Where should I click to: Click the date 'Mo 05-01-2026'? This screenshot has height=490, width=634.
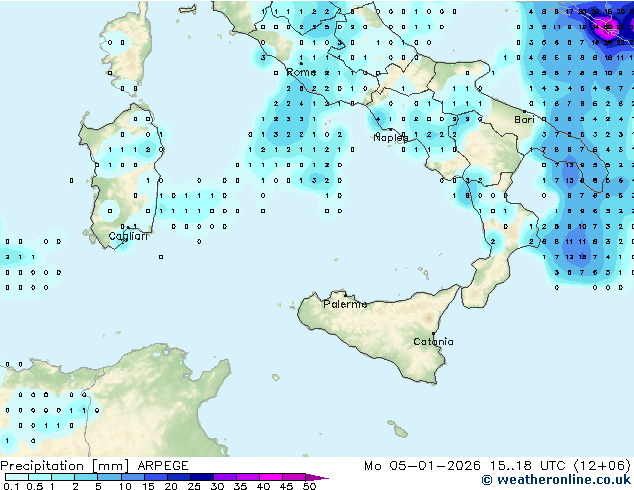[x=422, y=466]
